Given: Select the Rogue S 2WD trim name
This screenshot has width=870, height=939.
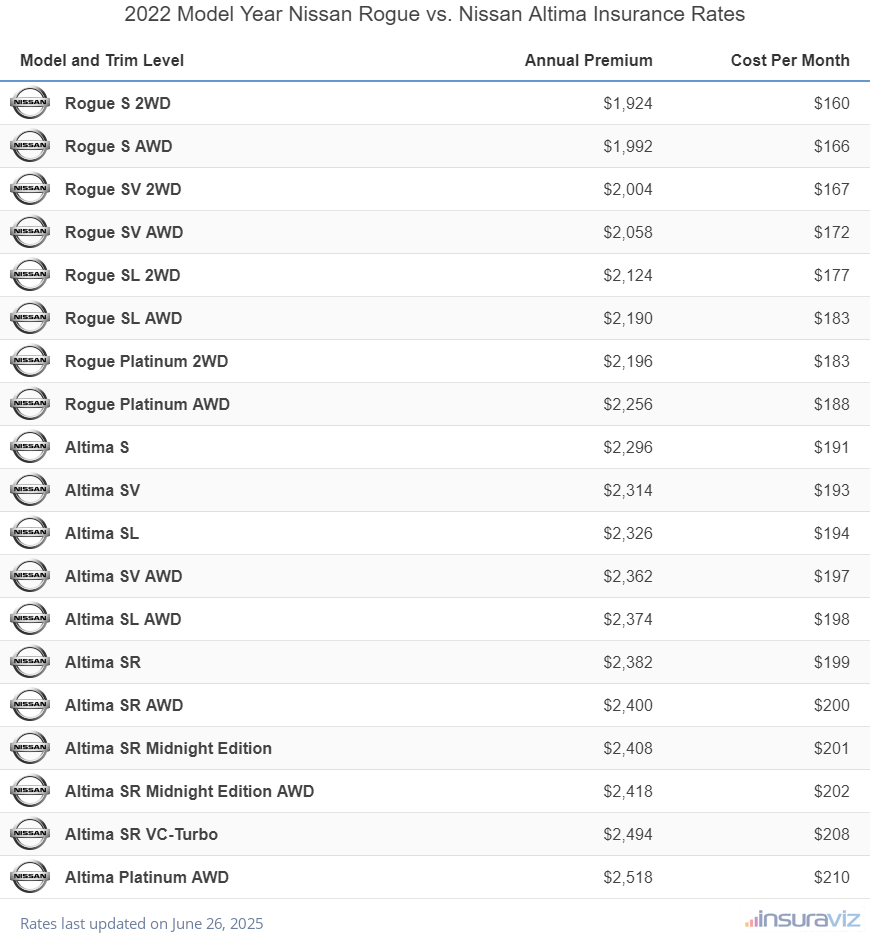Looking at the screenshot, I should [118, 103].
